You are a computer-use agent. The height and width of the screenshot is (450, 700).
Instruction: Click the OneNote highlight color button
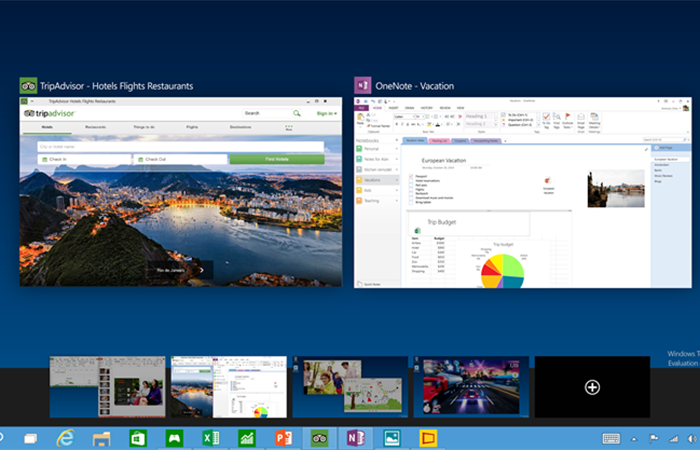click(429, 125)
